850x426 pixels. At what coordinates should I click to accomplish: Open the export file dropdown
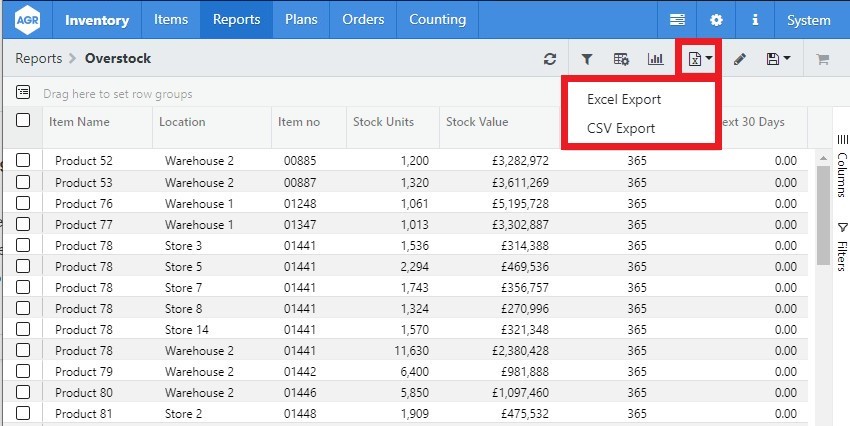(x=700, y=59)
